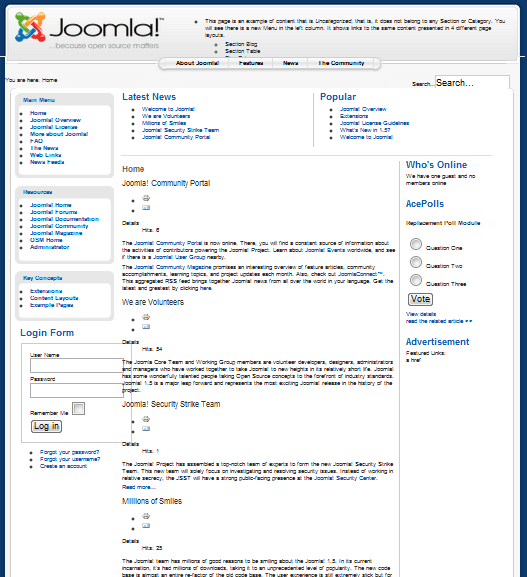Open Forgot your password? link

pos(70,452)
